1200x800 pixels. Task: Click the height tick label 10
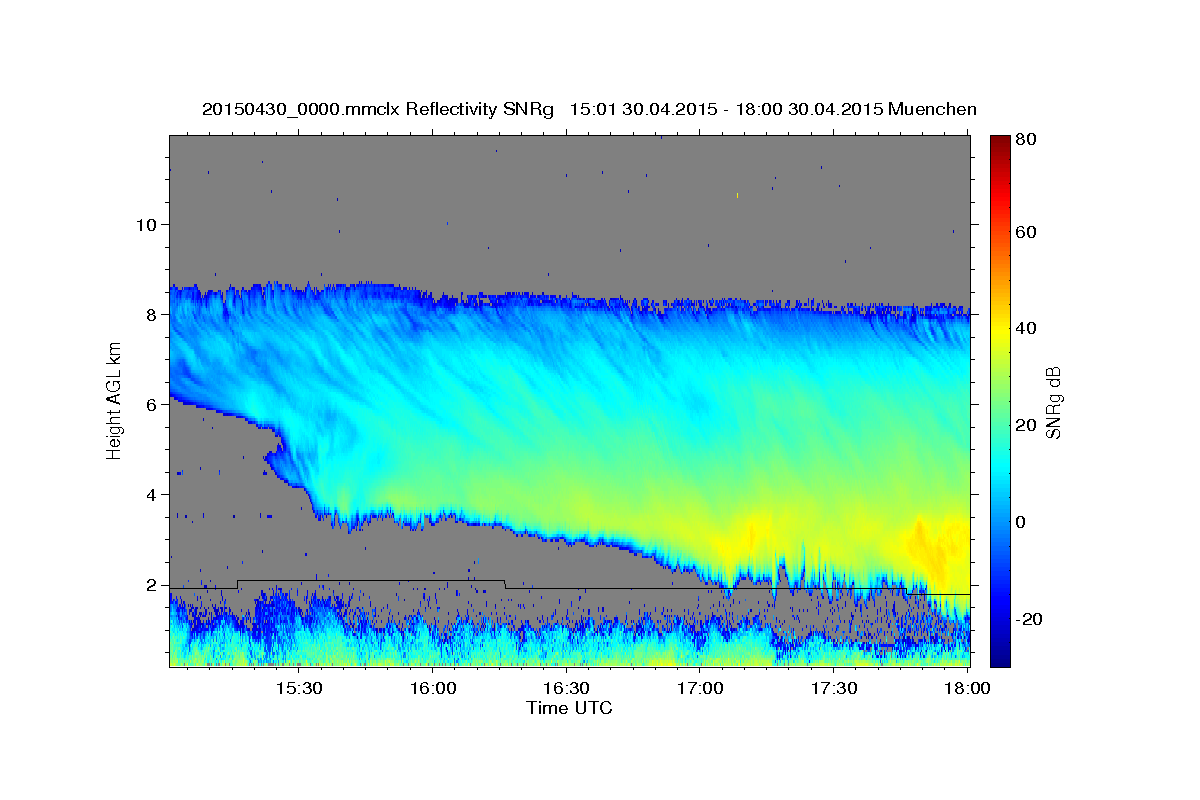pos(147,224)
